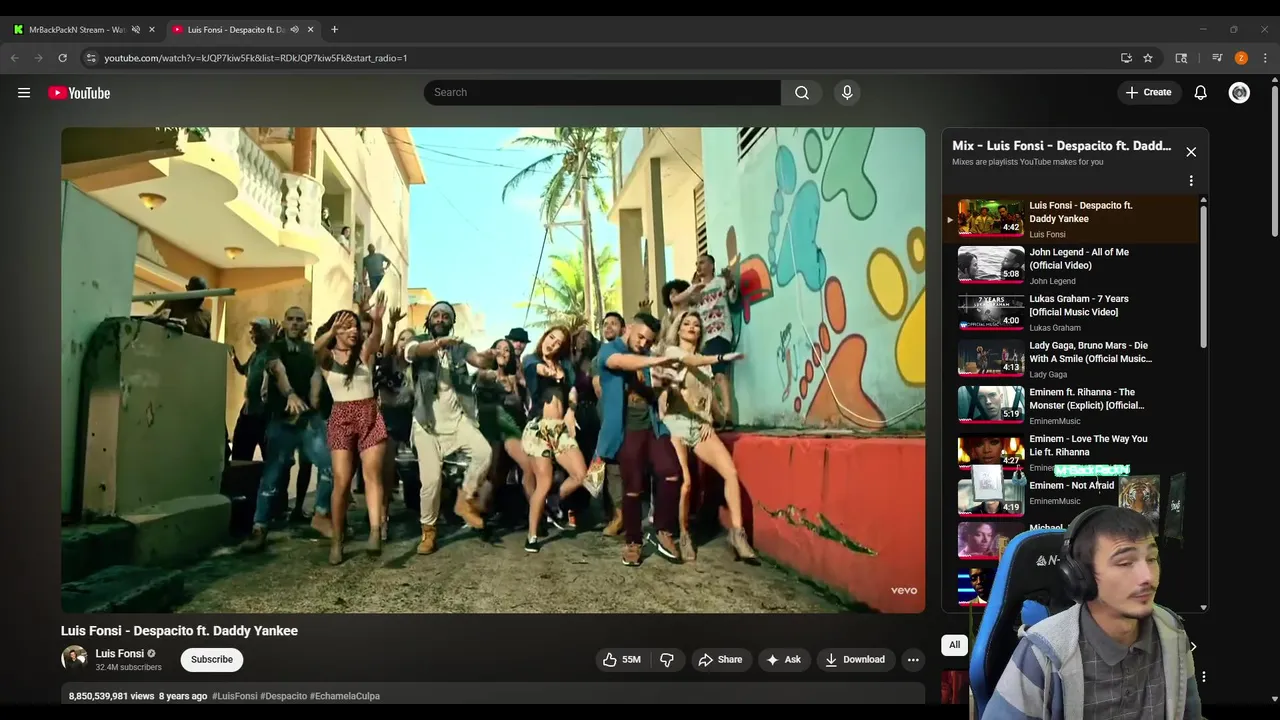
Task: Open Luis Fonsi channel name link
Action: [x=120, y=653]
